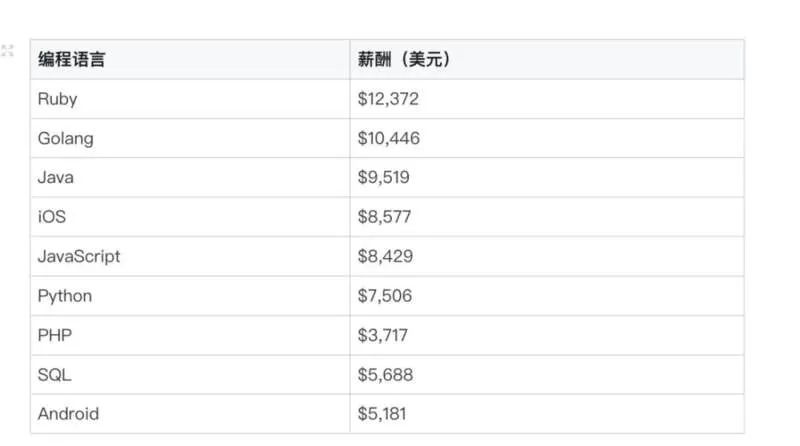
Task: Select the JavaScript cell
Action: (190, 256)
